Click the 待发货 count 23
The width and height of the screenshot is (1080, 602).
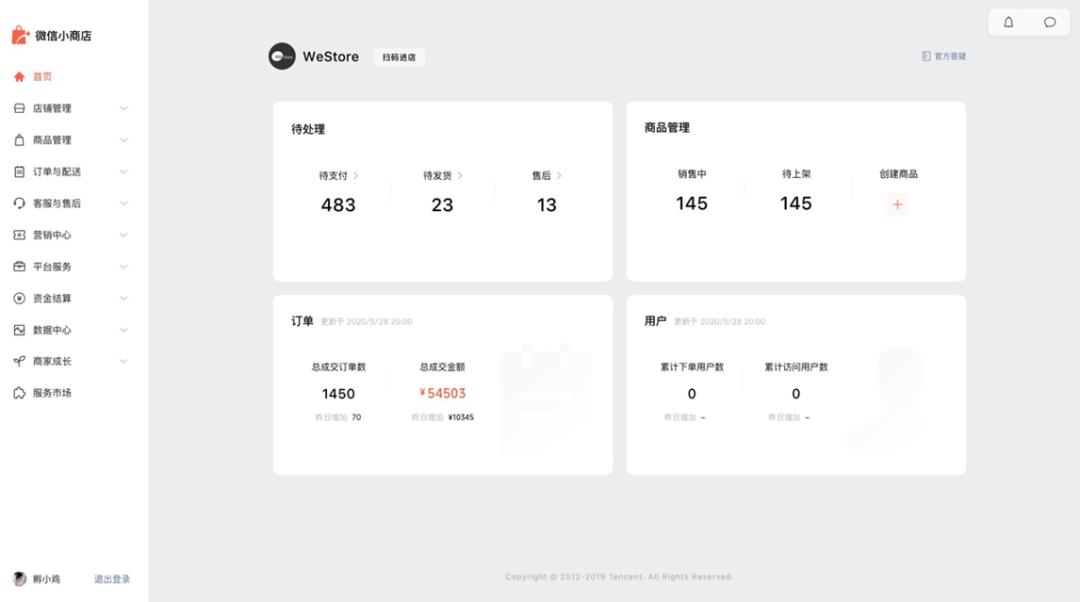pyautogui.click(x=442, y=205)
